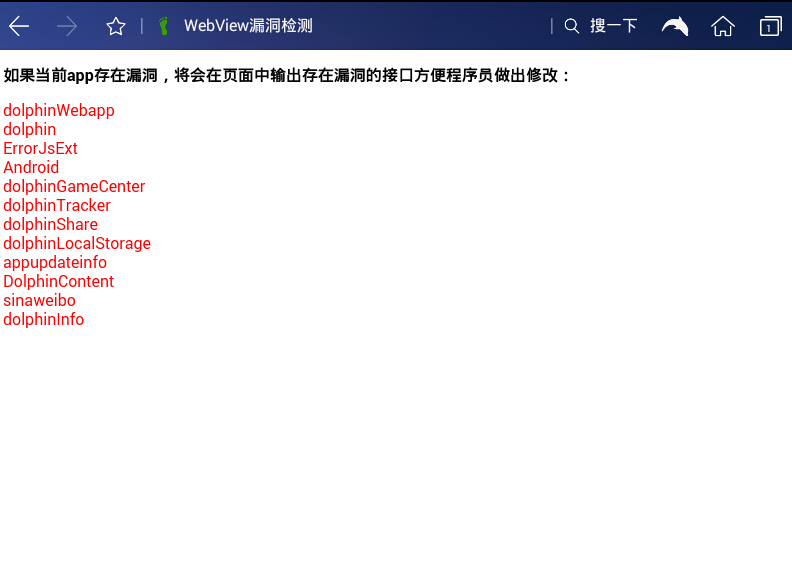Open the tabs counter icon
The height and width of the screenshot is (576, 792).
(770, 26)
